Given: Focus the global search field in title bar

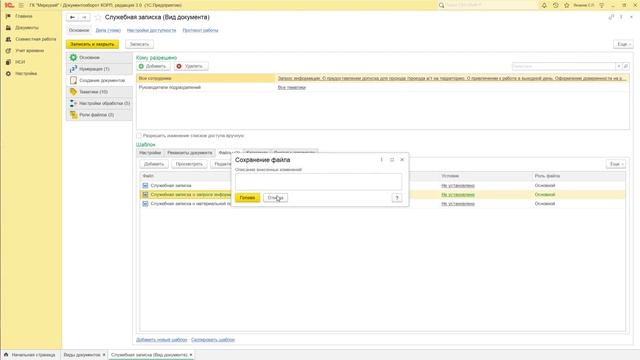Looking at the screenshot, I should tap(489, 5).
